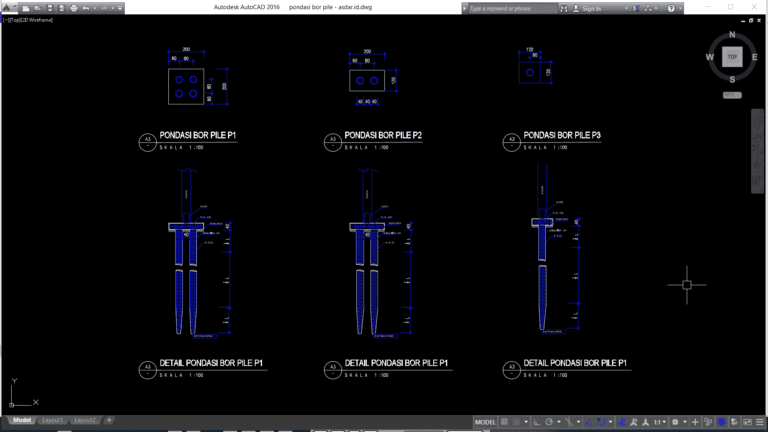Open object snap settings dropdown
768x432 pixels.
point(610,422)
